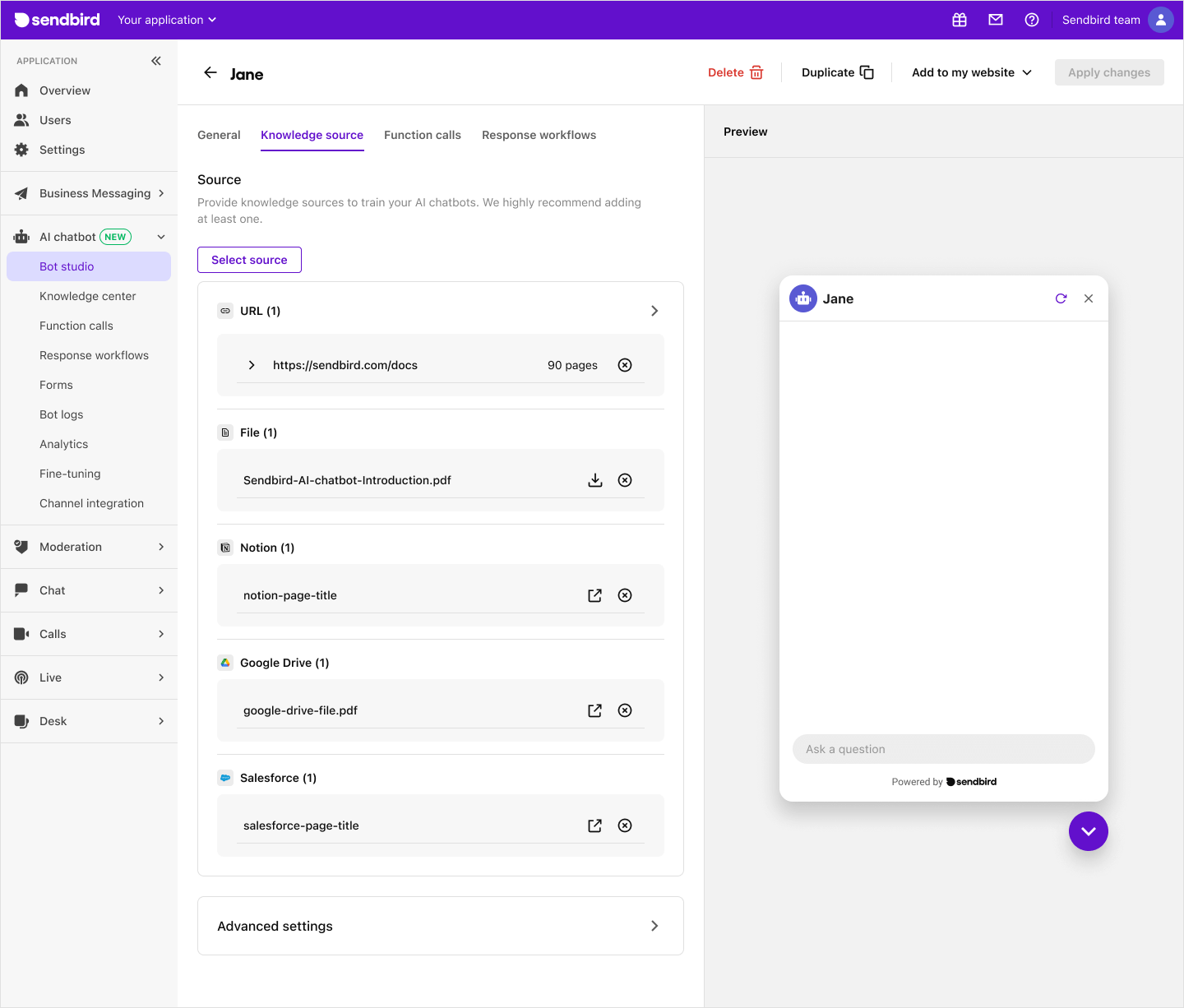This screenshot has height=1008, width=1184.
Task: Refresh the Jane chat preview
Action: pyautogui.click(x=1061, y=298)
